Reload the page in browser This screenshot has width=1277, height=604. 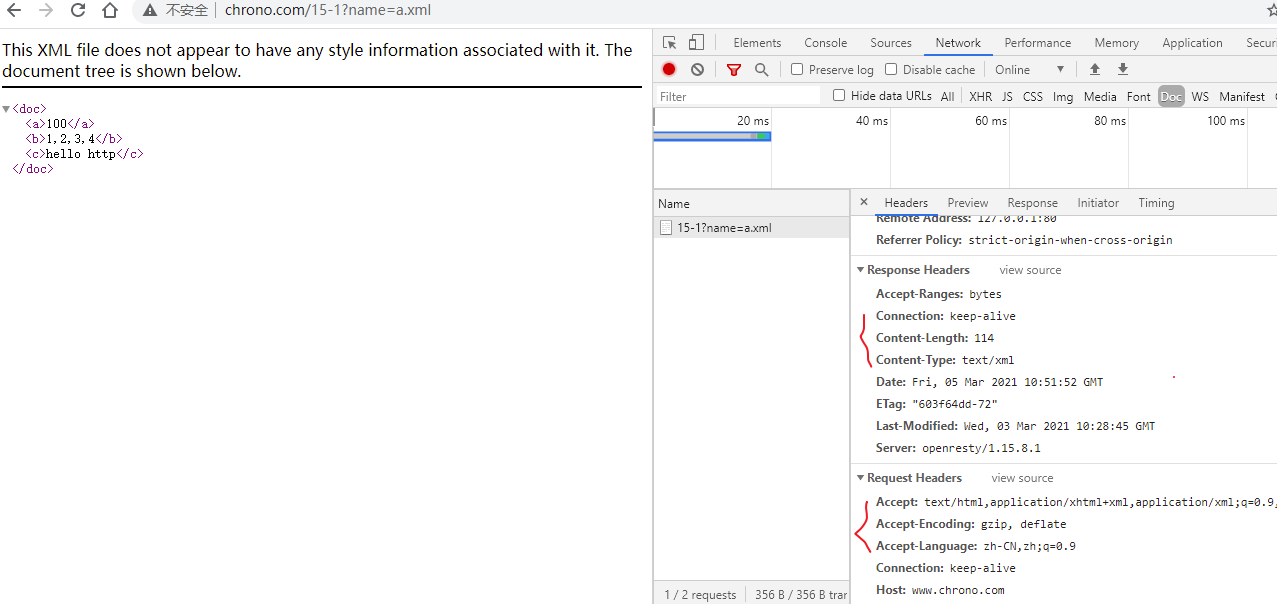[x=77, y=11]
